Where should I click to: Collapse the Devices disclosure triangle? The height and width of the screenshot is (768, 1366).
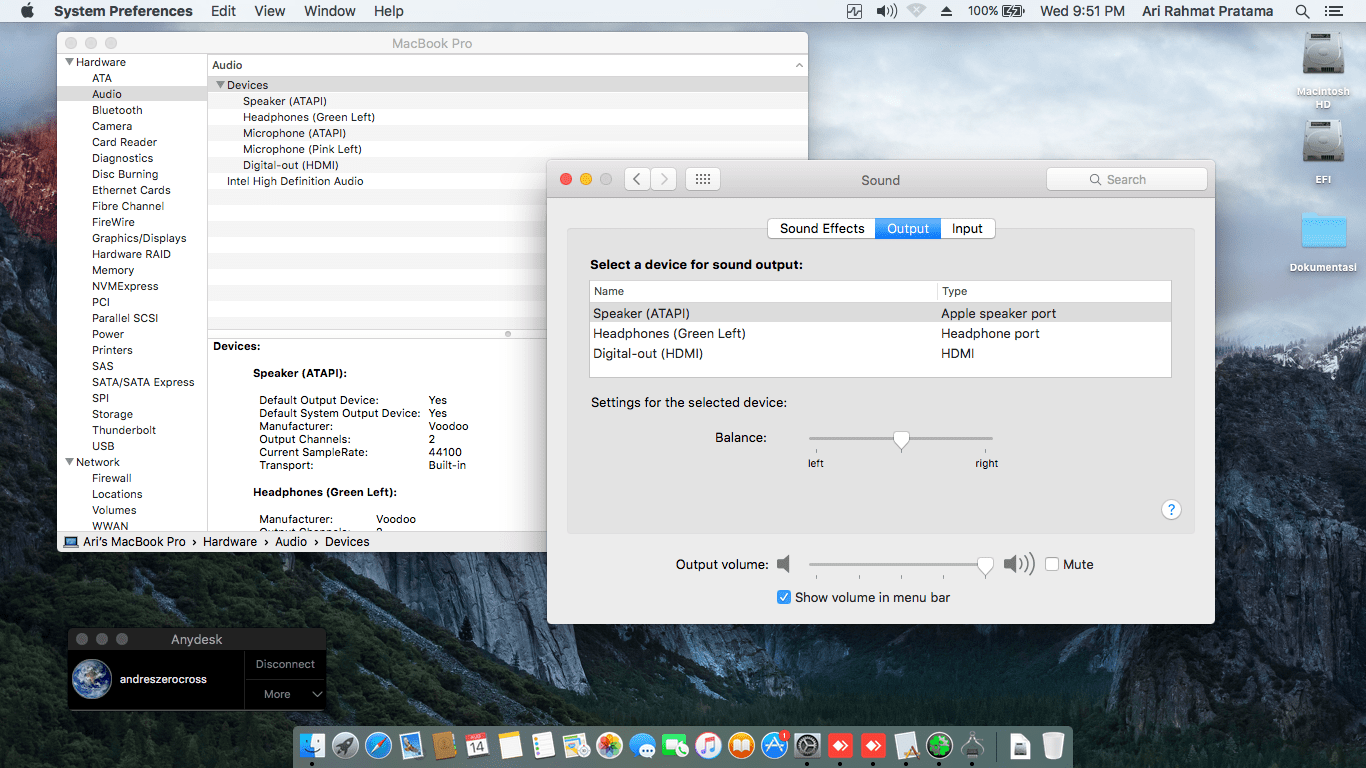click(220, 85)
